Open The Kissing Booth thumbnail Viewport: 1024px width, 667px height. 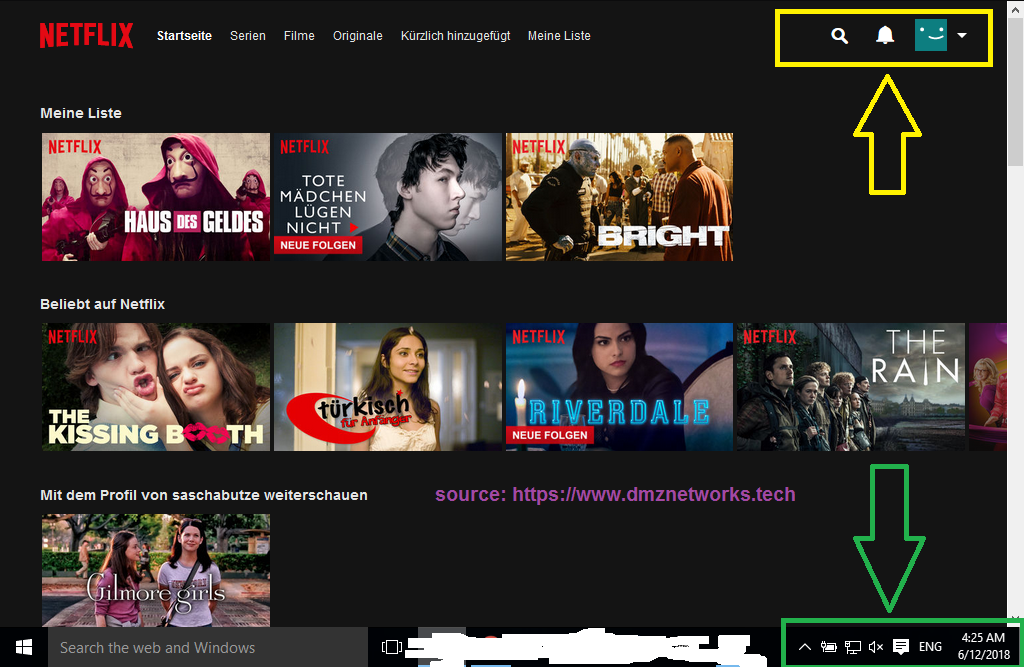(x=155, y=387)
